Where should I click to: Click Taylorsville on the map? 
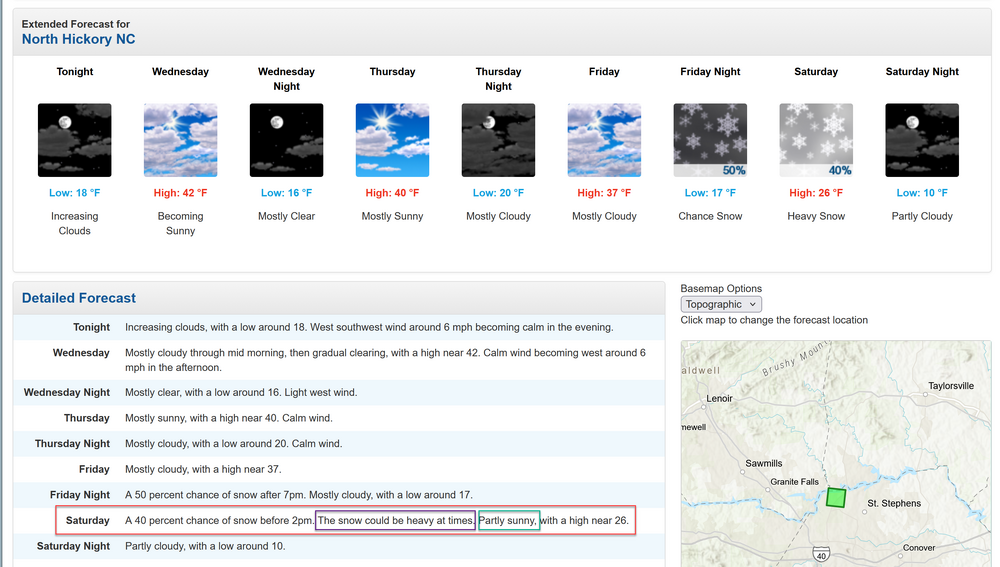point(950,386)
